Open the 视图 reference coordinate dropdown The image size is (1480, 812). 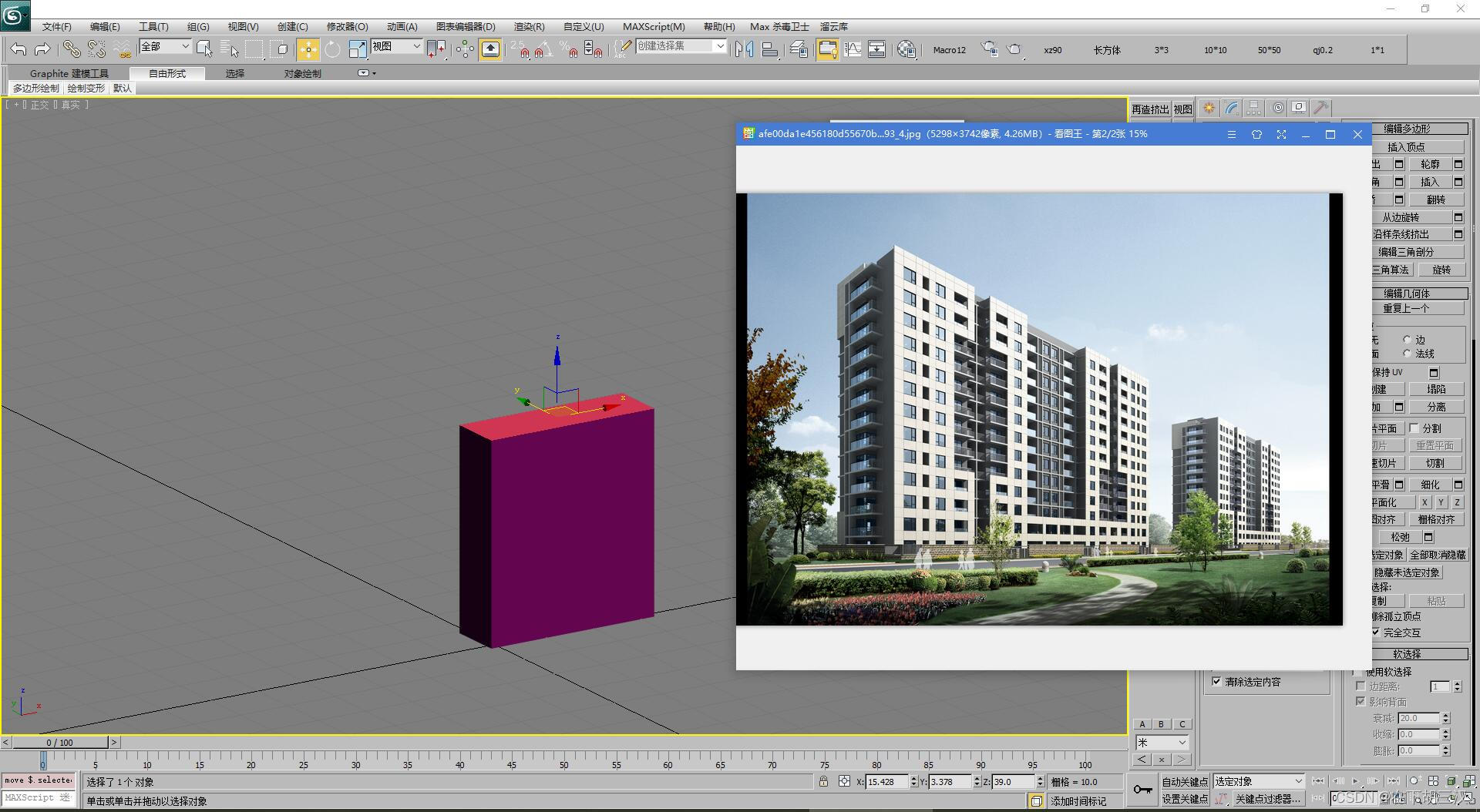(396, 46)
